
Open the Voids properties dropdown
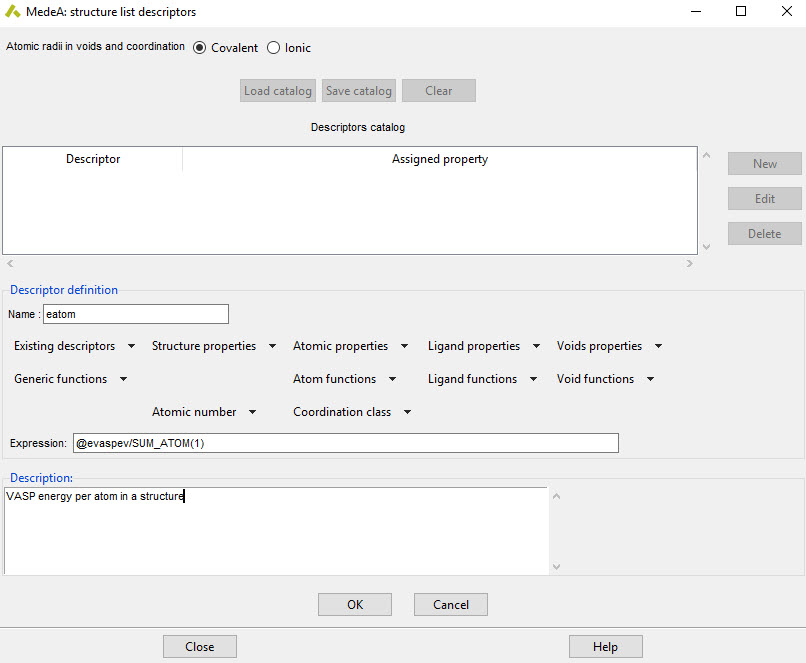point(609,346)
